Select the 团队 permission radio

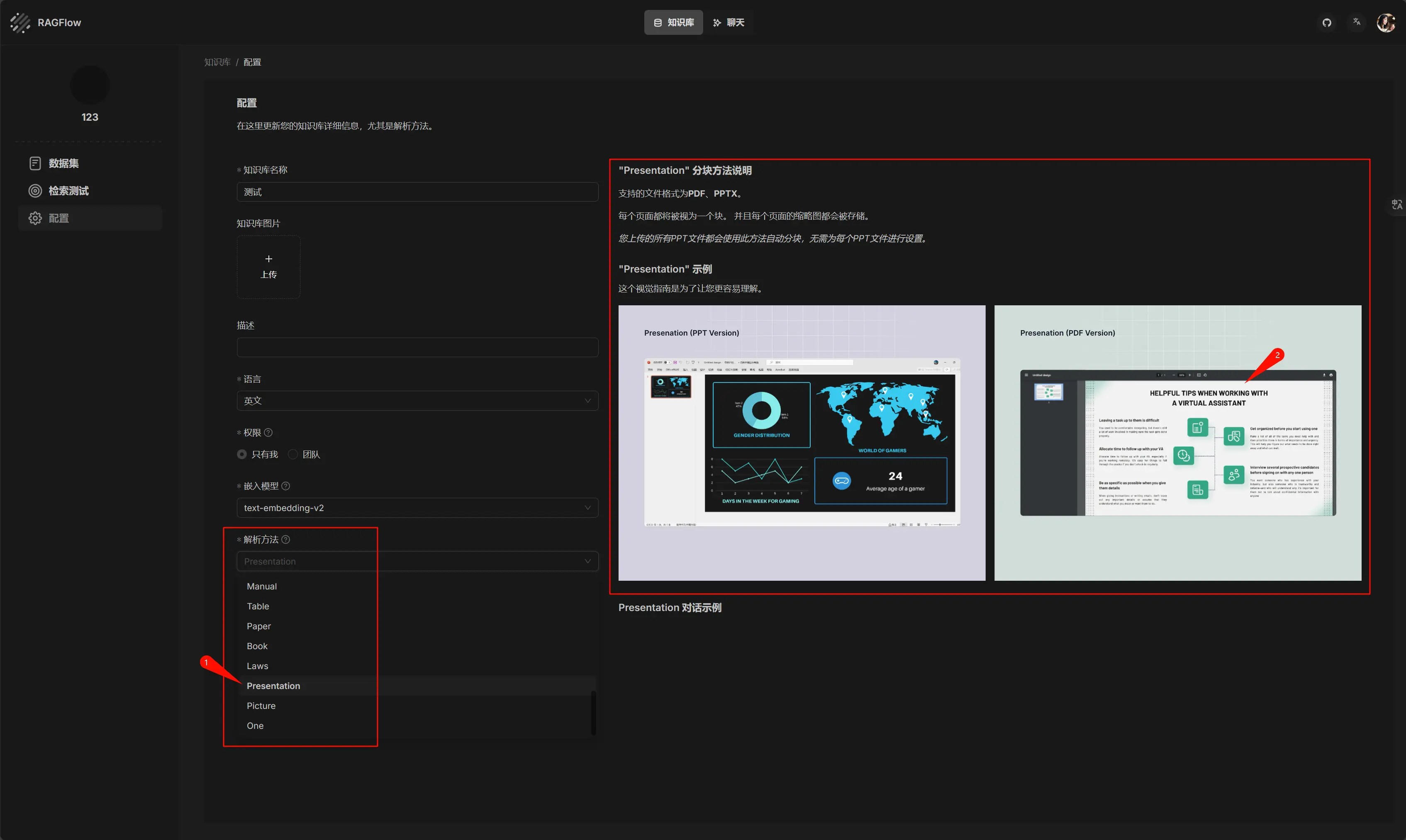[293, 455]
